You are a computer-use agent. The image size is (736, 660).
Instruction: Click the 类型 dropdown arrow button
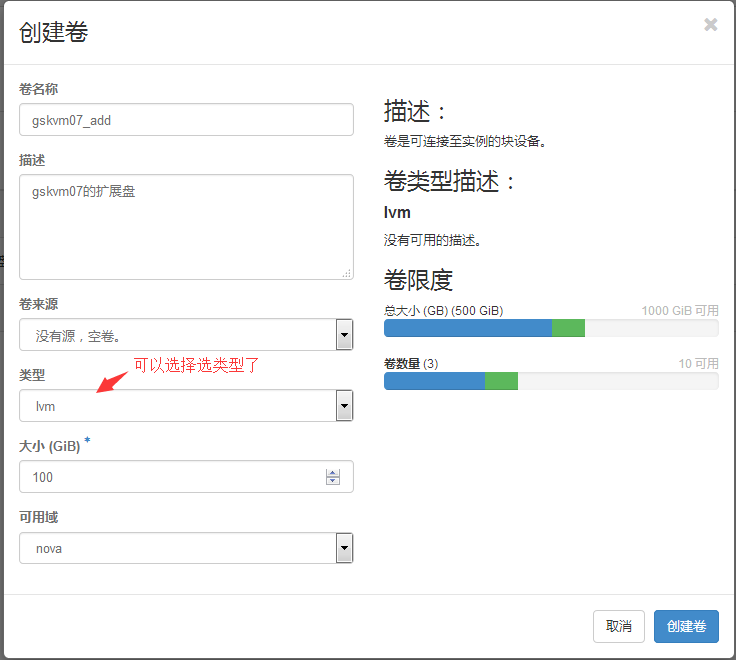click(x=344, y=406)
